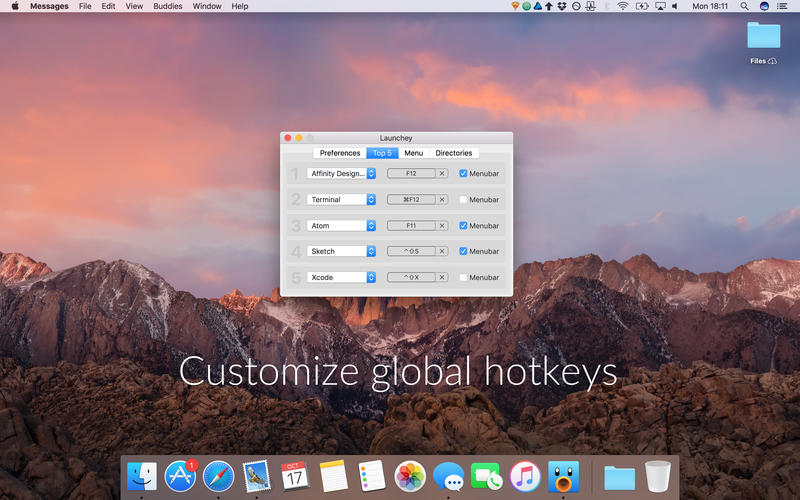Open the Wi-Fi status menu
The image size is (800, 500).
(622, 6)
